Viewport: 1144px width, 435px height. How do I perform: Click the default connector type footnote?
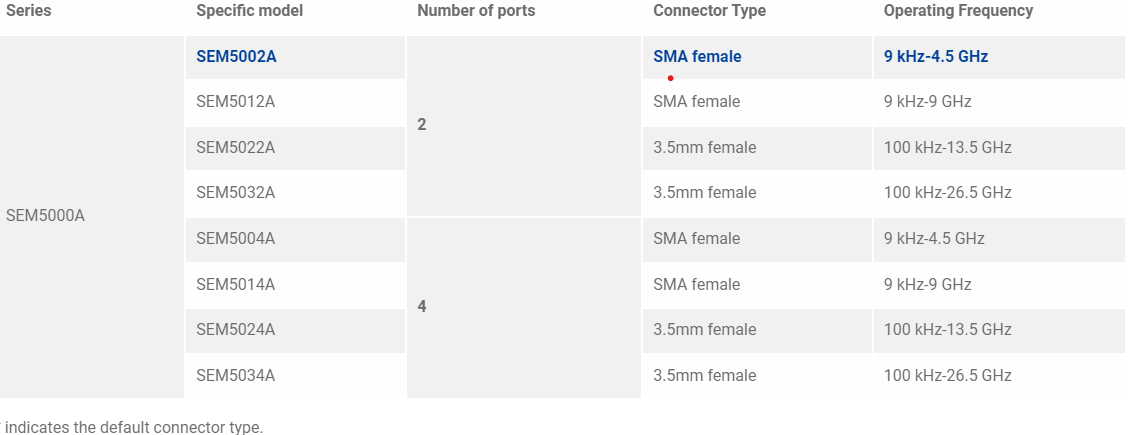131,427
